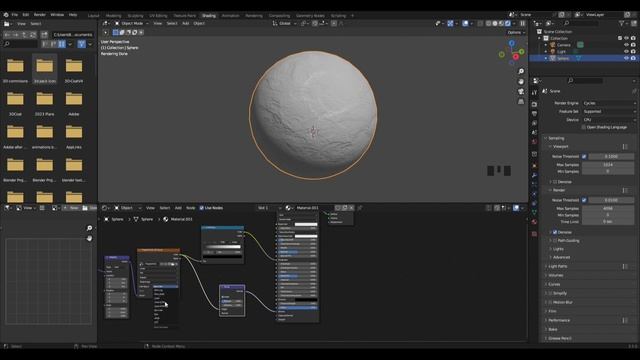The image size is (640, 360).
Task: Click the pause viewport render icon
Action: [x=522, y=24]
